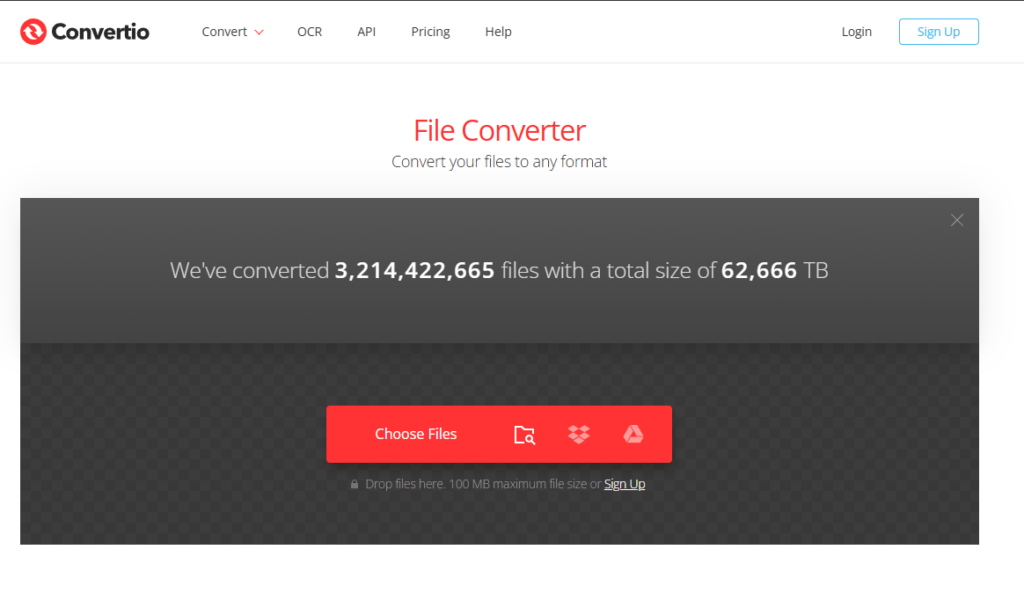Image resolution: width=1024 pixels, height=608 pixels.
Task: Click the lock icon beside drop text
Action: [x=354, y=484]
